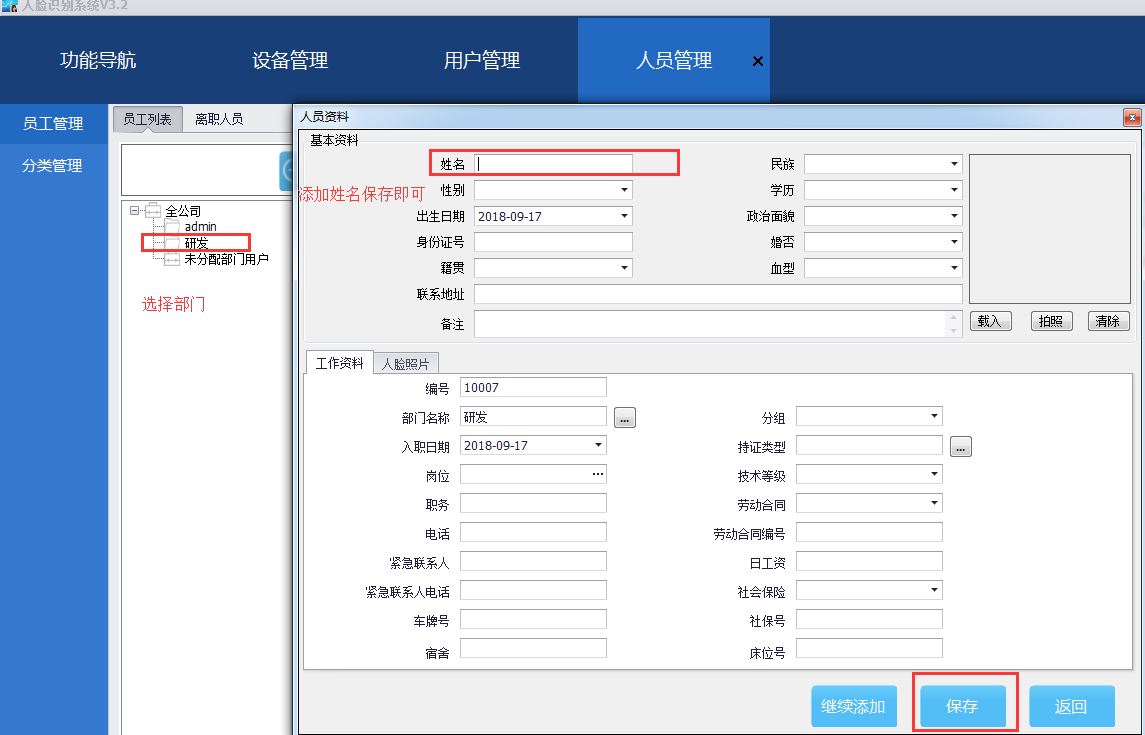Switch to the 离职人员 tab
The image size is (1145, 735).
click(x=219, y=119)
